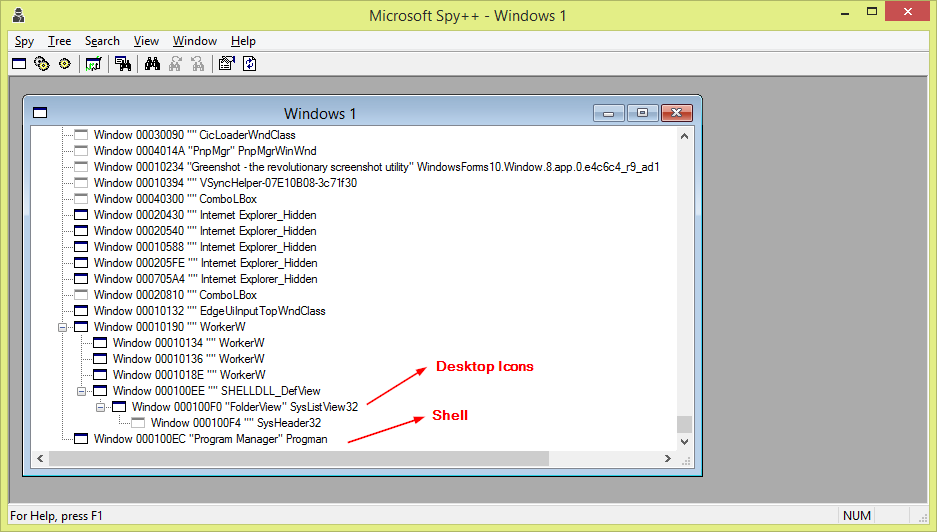Select the "PnpMgr" PnpMgrWinWnd row
The image size is (937, 532).
click(x=205, y=151)
